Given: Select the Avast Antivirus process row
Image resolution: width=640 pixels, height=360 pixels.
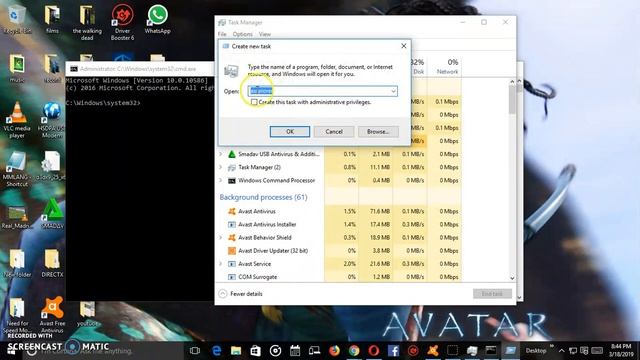Looking at the screenshot, I should click(340, 211).
